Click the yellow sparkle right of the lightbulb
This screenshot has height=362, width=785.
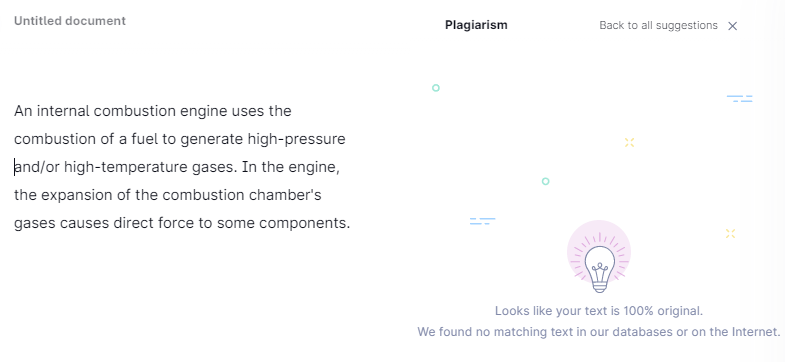click(x=730, y=233)
